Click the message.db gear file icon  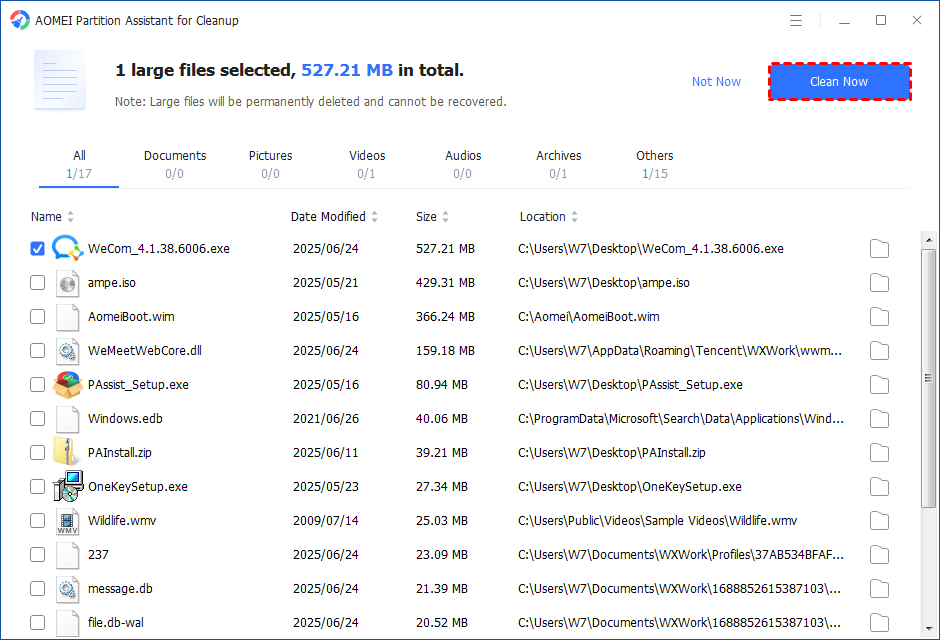click(67, 589)
